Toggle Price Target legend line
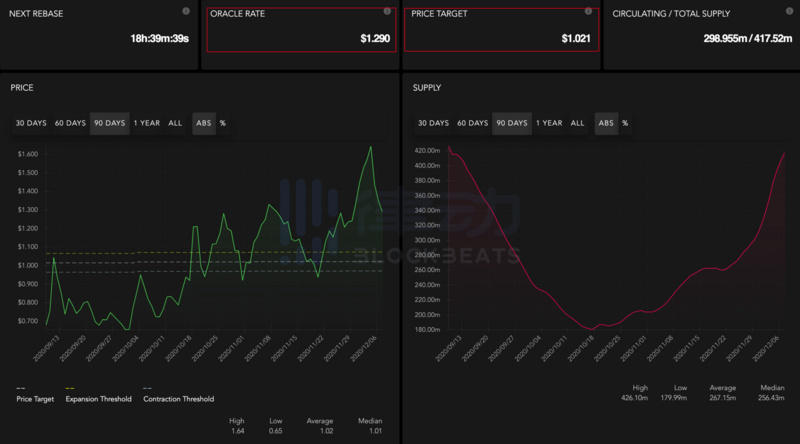Screen dimensions: 800x444 coord(36,399)
